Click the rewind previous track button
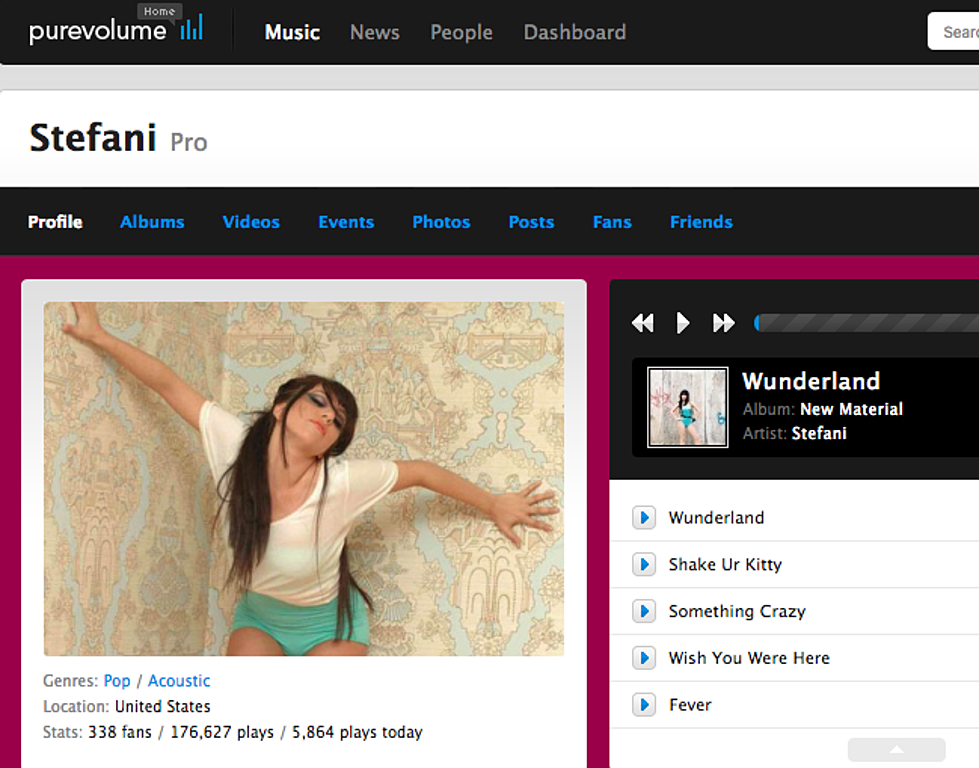Viewport: 979px width, 768px height. [x=642, y=323]
